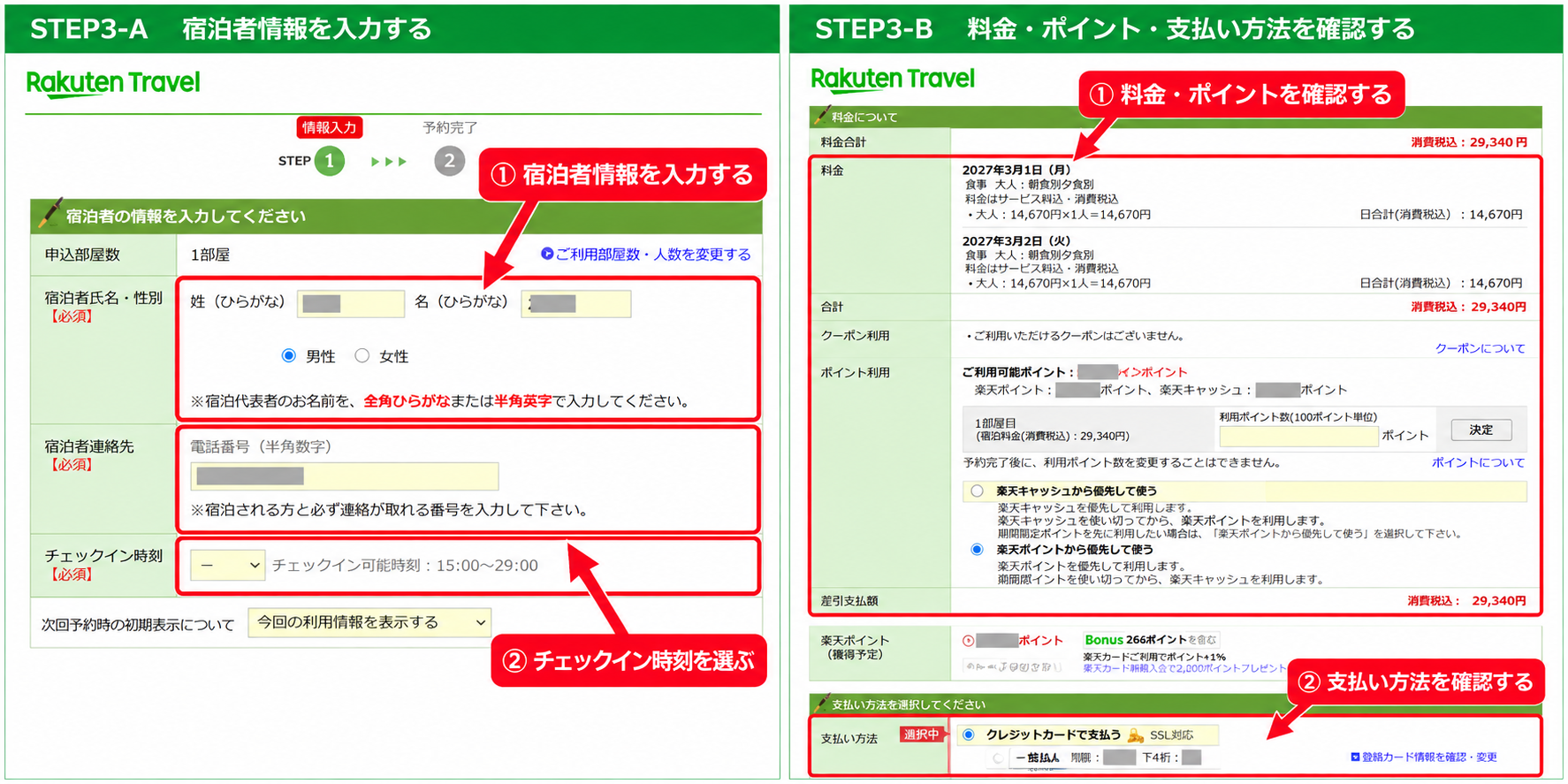Click 予約完了 step label
The height and width of the screenshot is (784, 1568).
pos(450,128)
